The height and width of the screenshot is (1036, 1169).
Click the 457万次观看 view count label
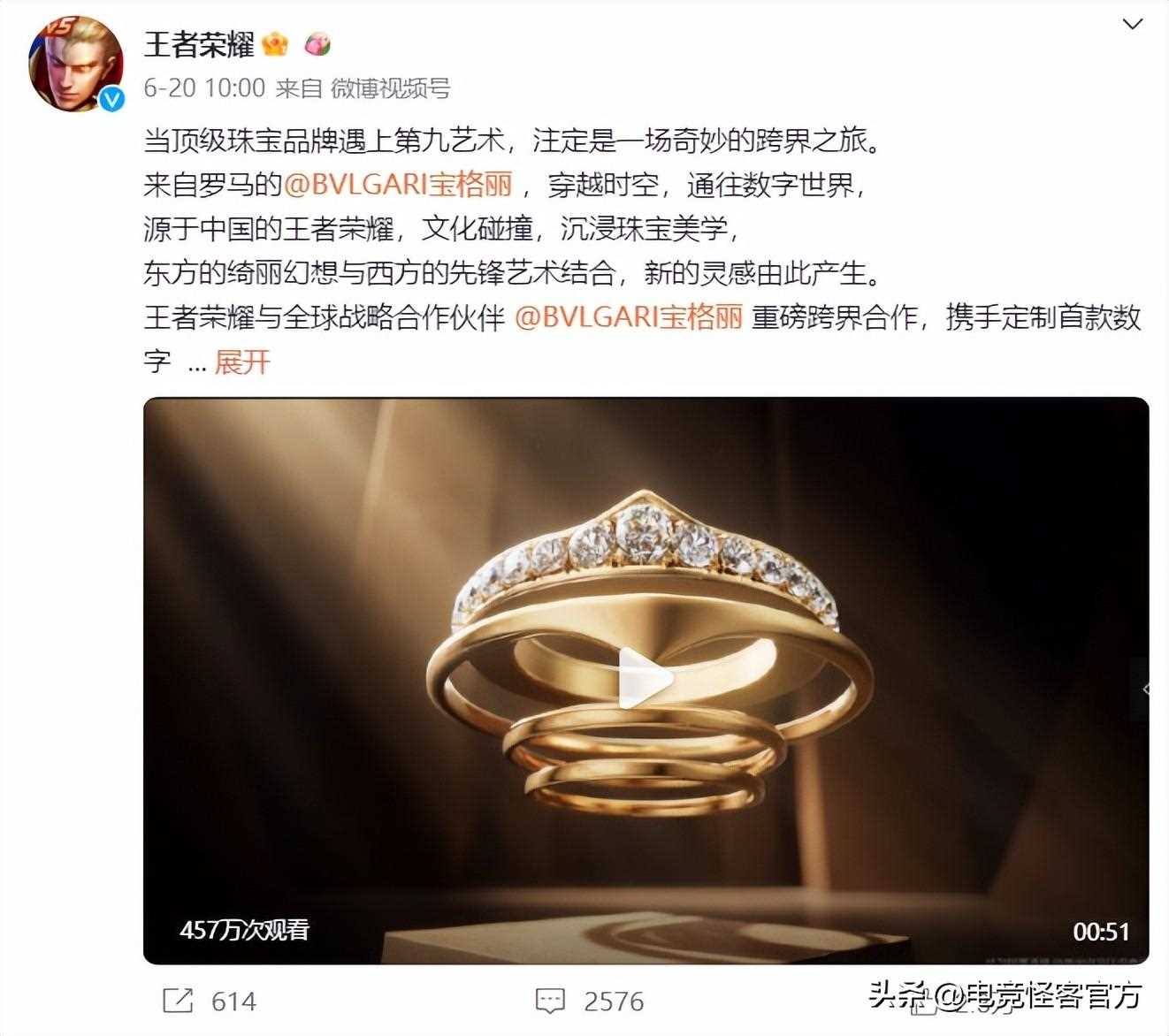tap(244, 930)
